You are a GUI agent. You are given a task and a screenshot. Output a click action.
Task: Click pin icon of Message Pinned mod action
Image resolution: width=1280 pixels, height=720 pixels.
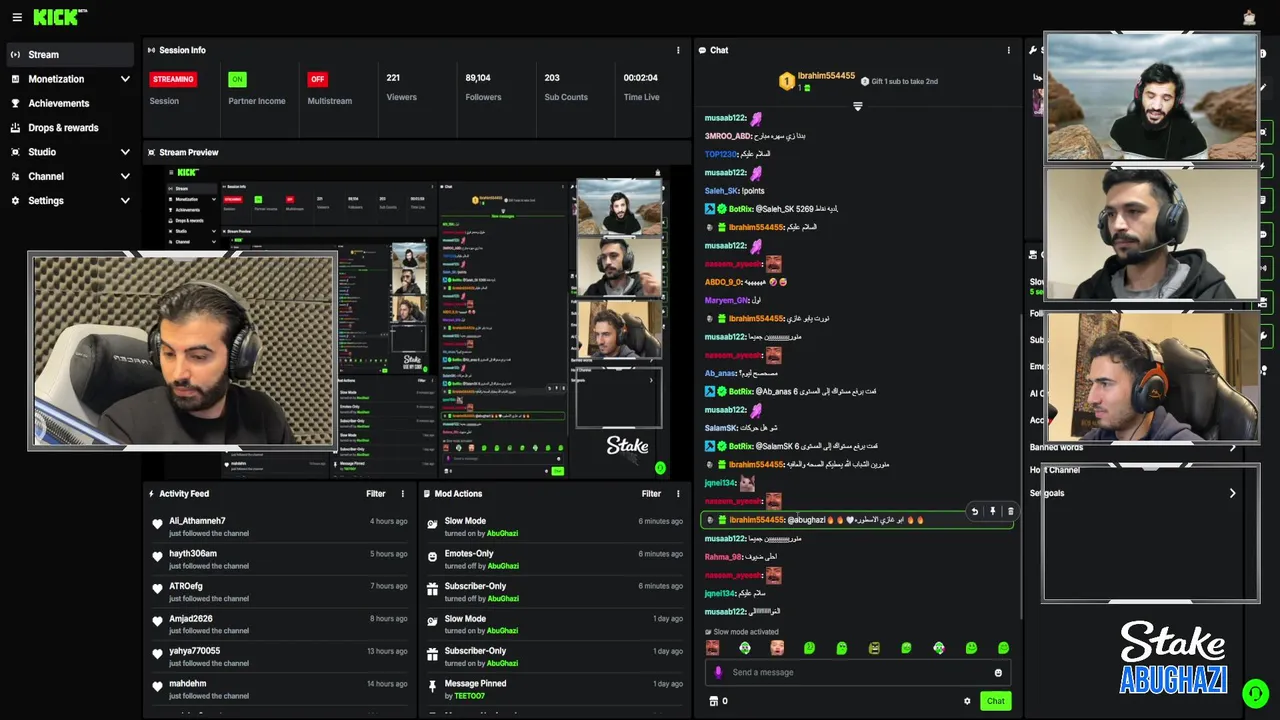(x=432, y=687)
